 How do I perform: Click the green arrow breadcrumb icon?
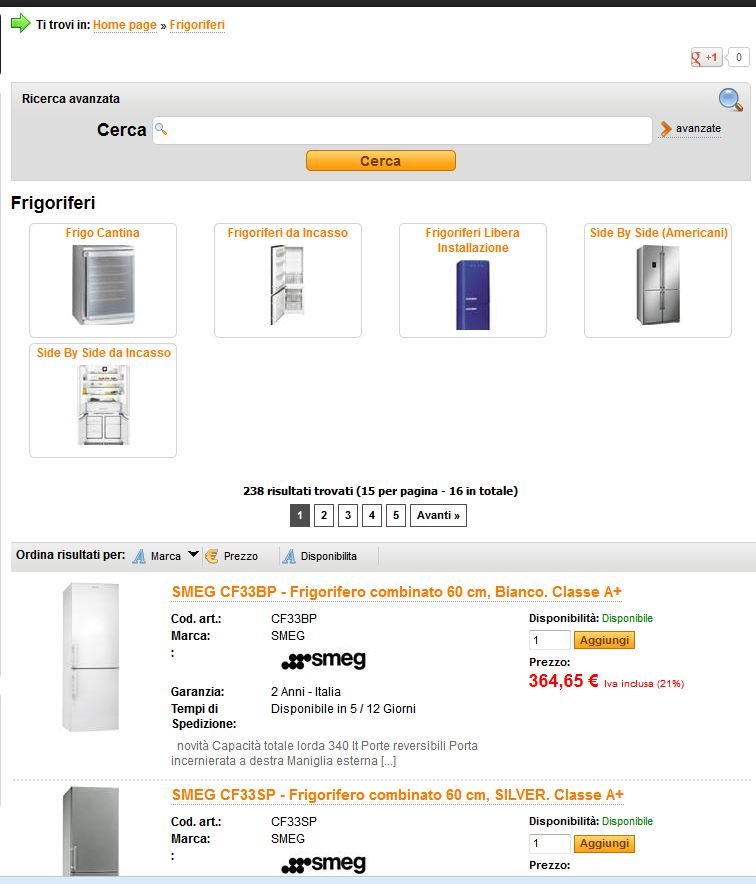(x=21, y=24)
